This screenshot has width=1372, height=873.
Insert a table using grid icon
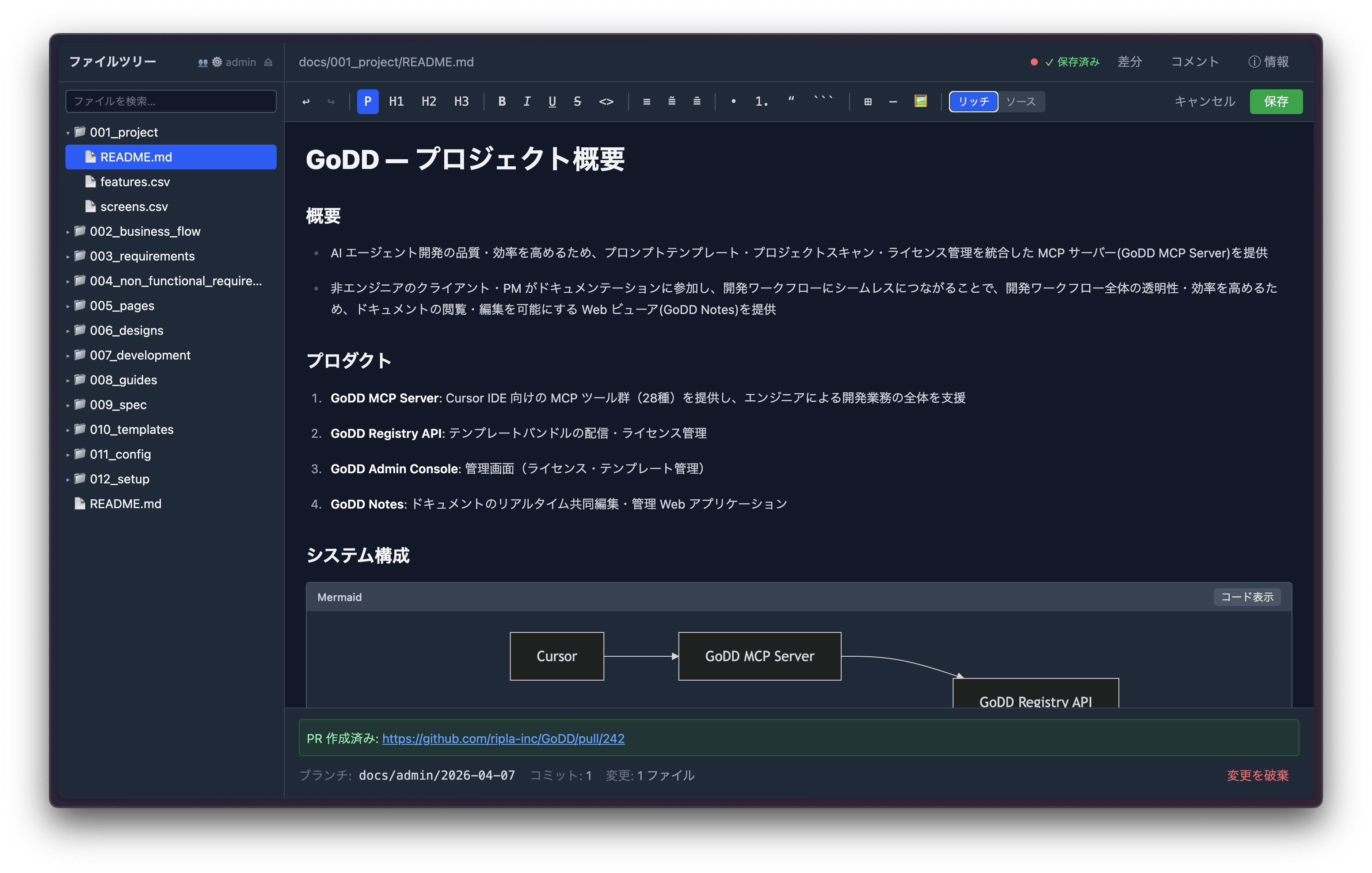(867, 102)
